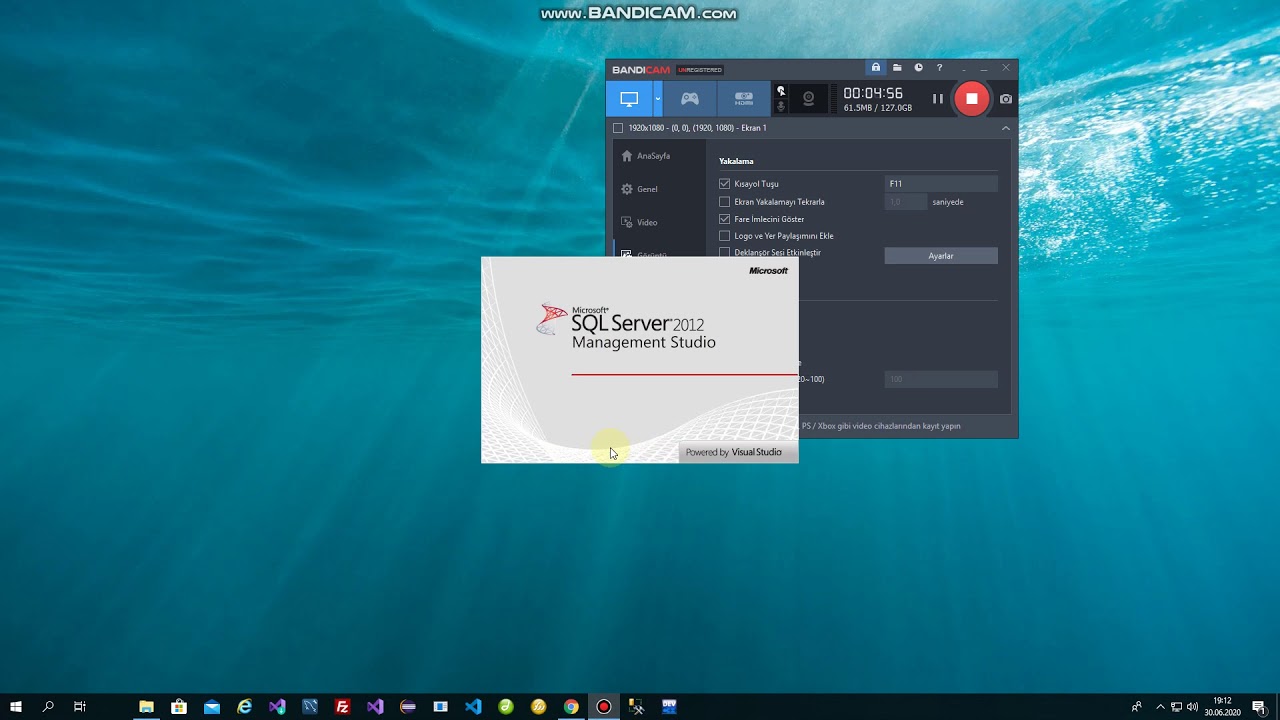Click the PS / Xbox video cihazlarından text
Viewport: 1280px width, 720px height.
coord(881,426)
